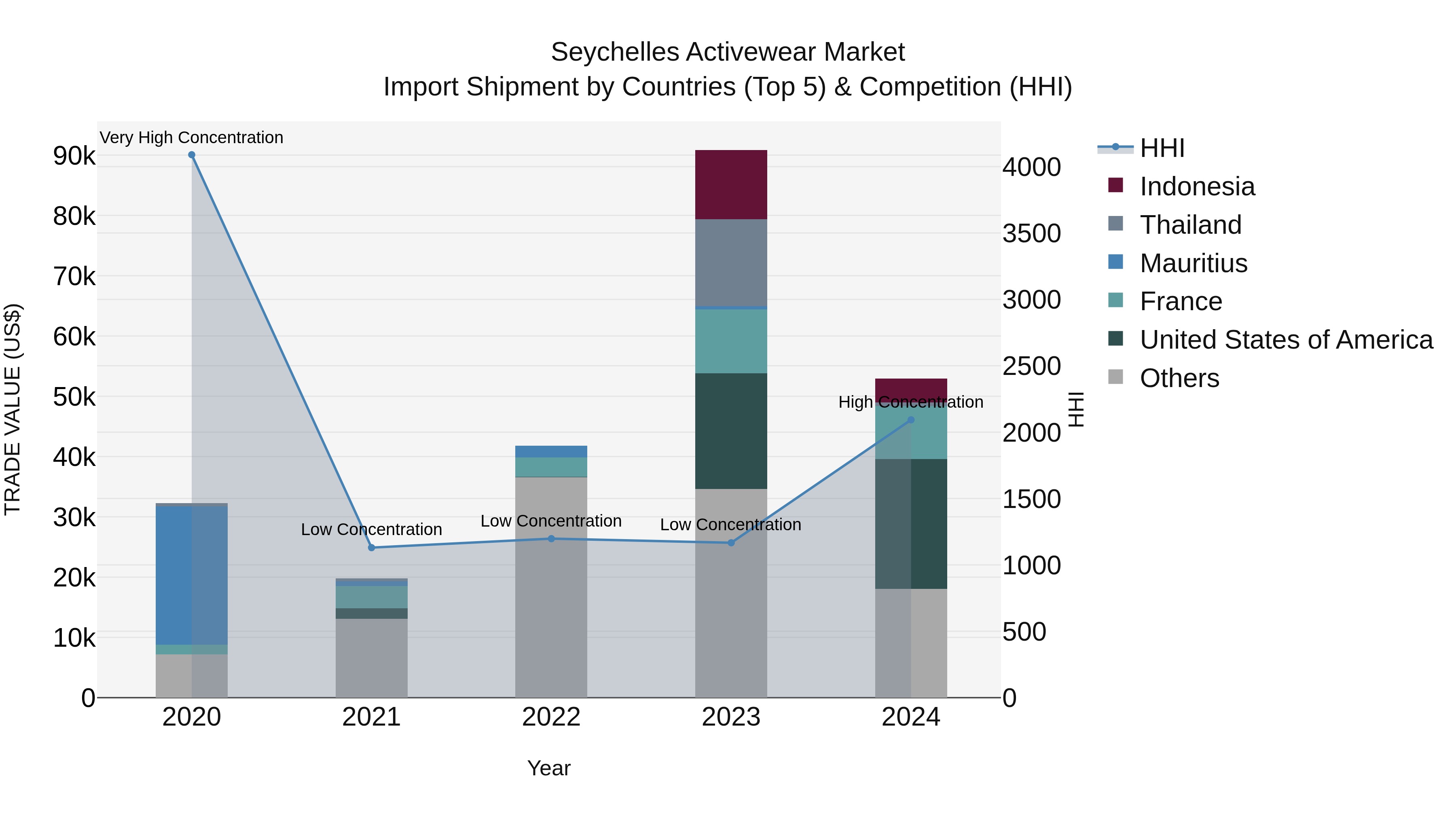
Task: Click the Indonesia maroon legend swatch
Action: pos(1116,185)
